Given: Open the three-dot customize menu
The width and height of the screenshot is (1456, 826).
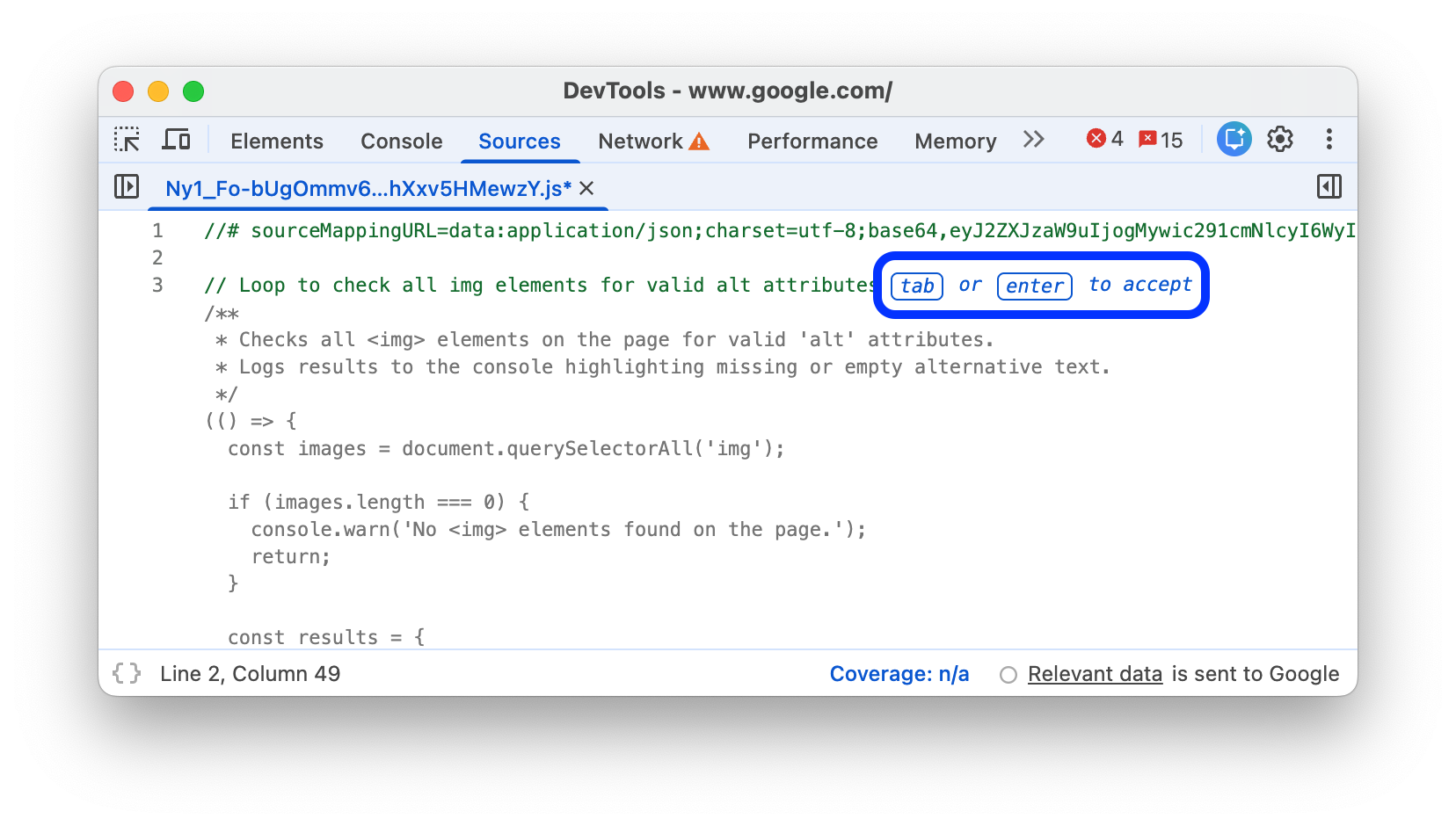Looking at the screenshot, I should coord(1329,139).
